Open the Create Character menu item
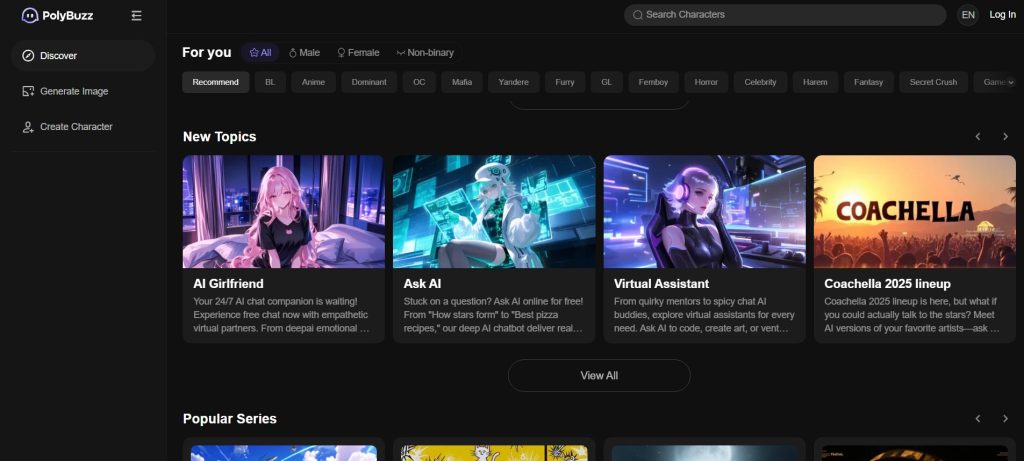Screen dimensions: 1024x461 pyautogui.click(x=83, y=127)
